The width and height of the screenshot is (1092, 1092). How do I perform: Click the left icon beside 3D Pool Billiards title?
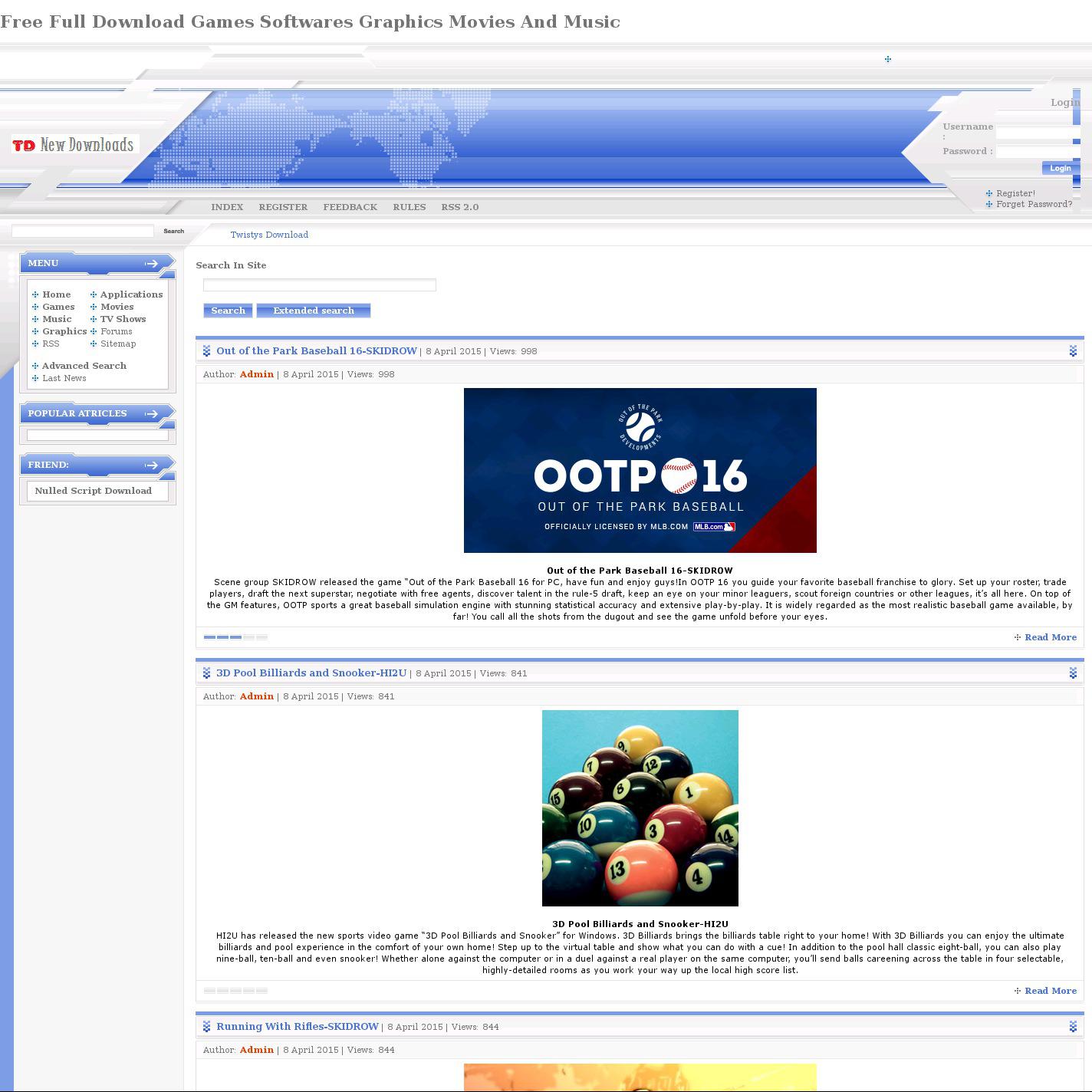coord(206,673)
